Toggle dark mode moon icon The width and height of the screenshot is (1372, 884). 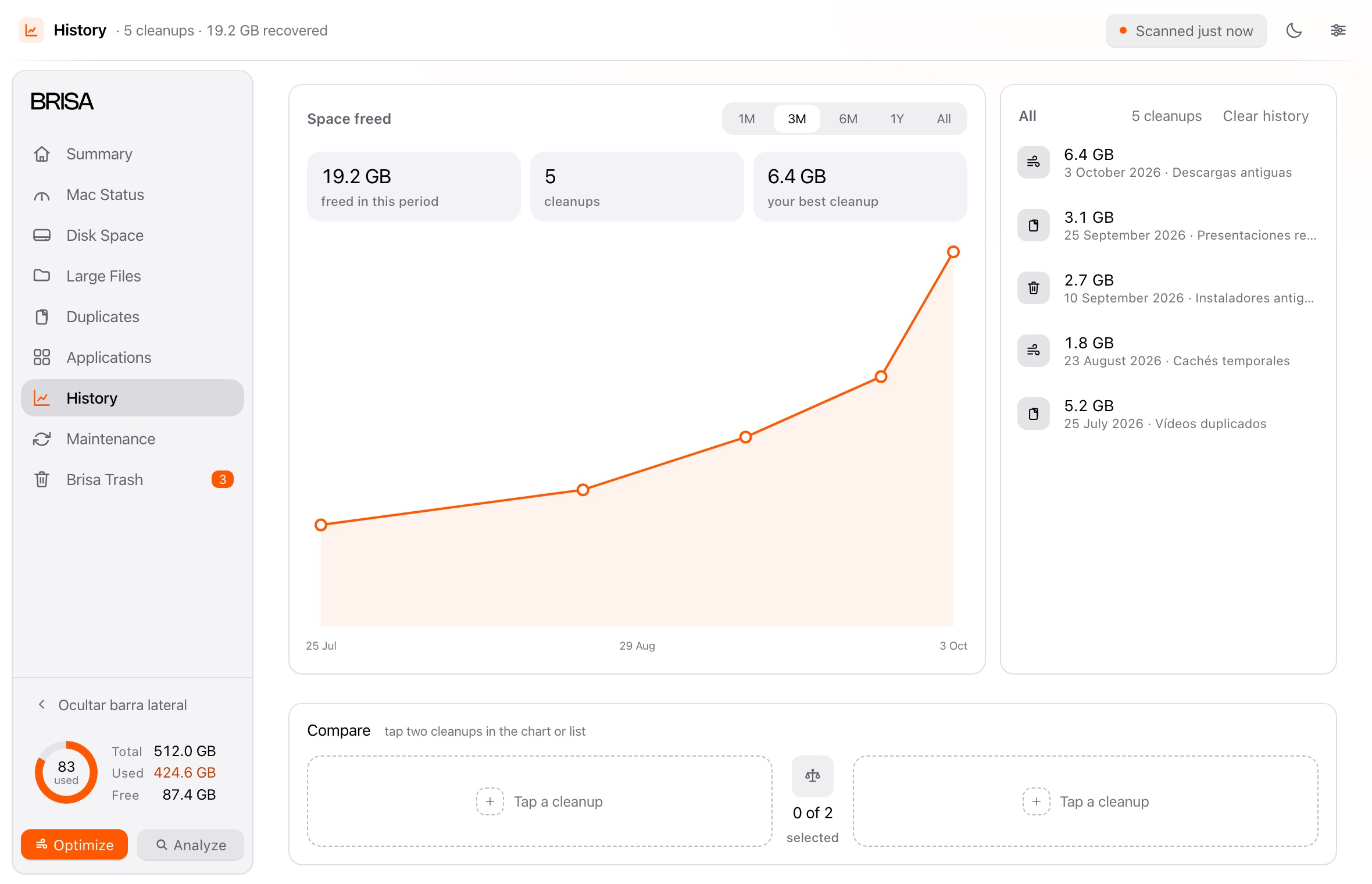[1294, 31]
